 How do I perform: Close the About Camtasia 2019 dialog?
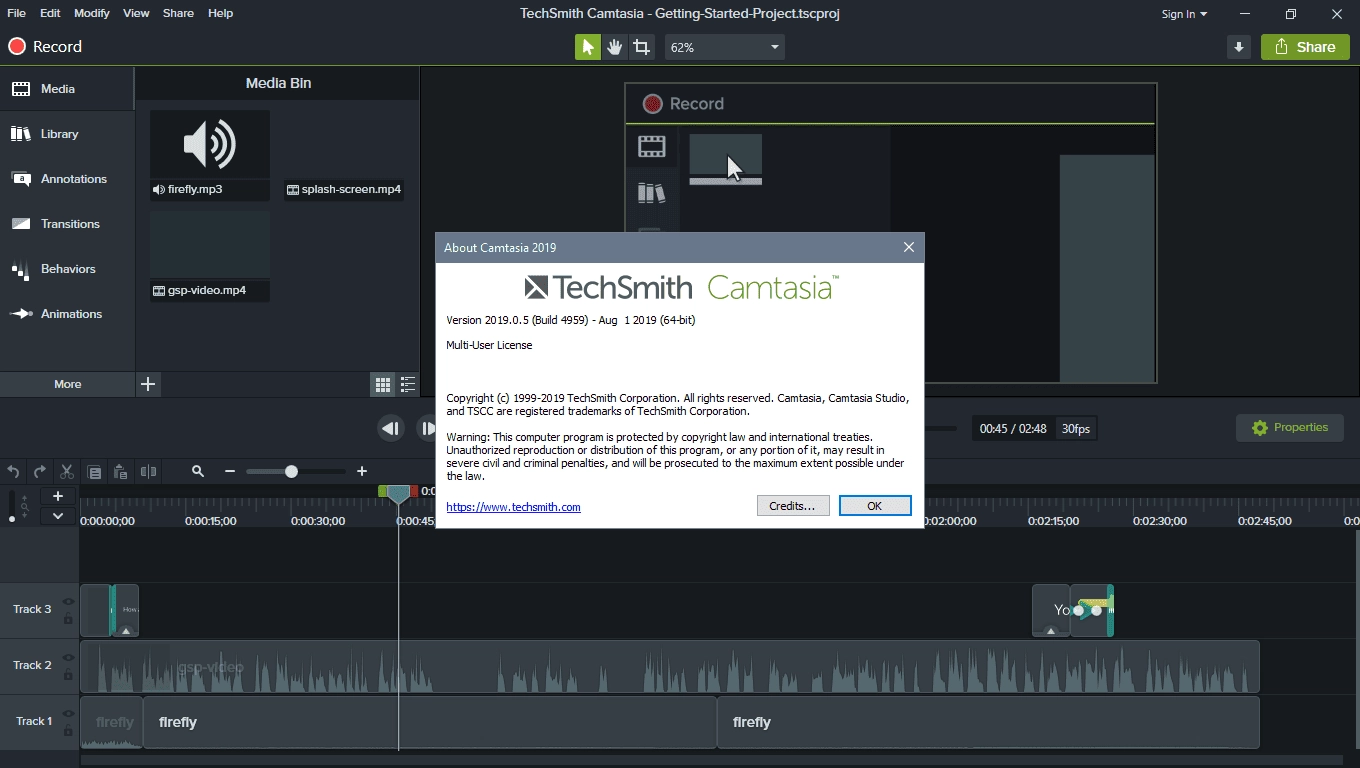tap(908, 247)
